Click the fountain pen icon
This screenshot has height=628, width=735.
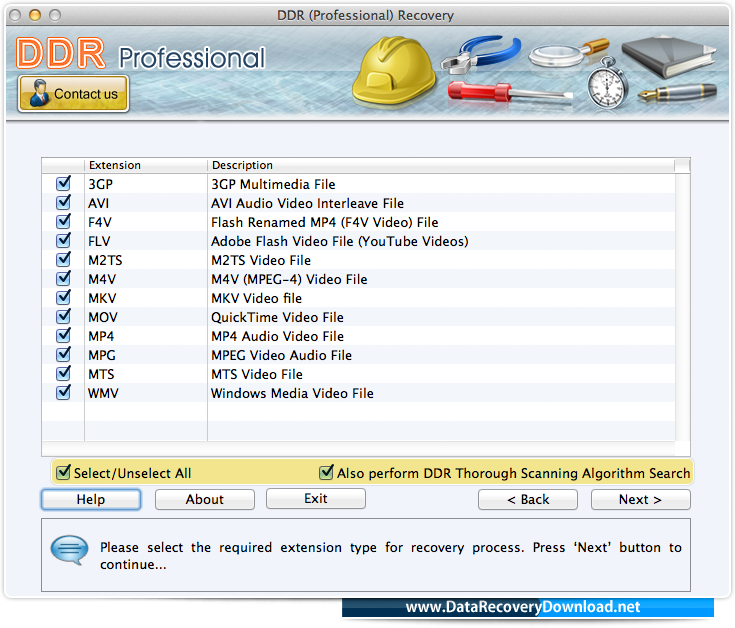tap(677, 92)
